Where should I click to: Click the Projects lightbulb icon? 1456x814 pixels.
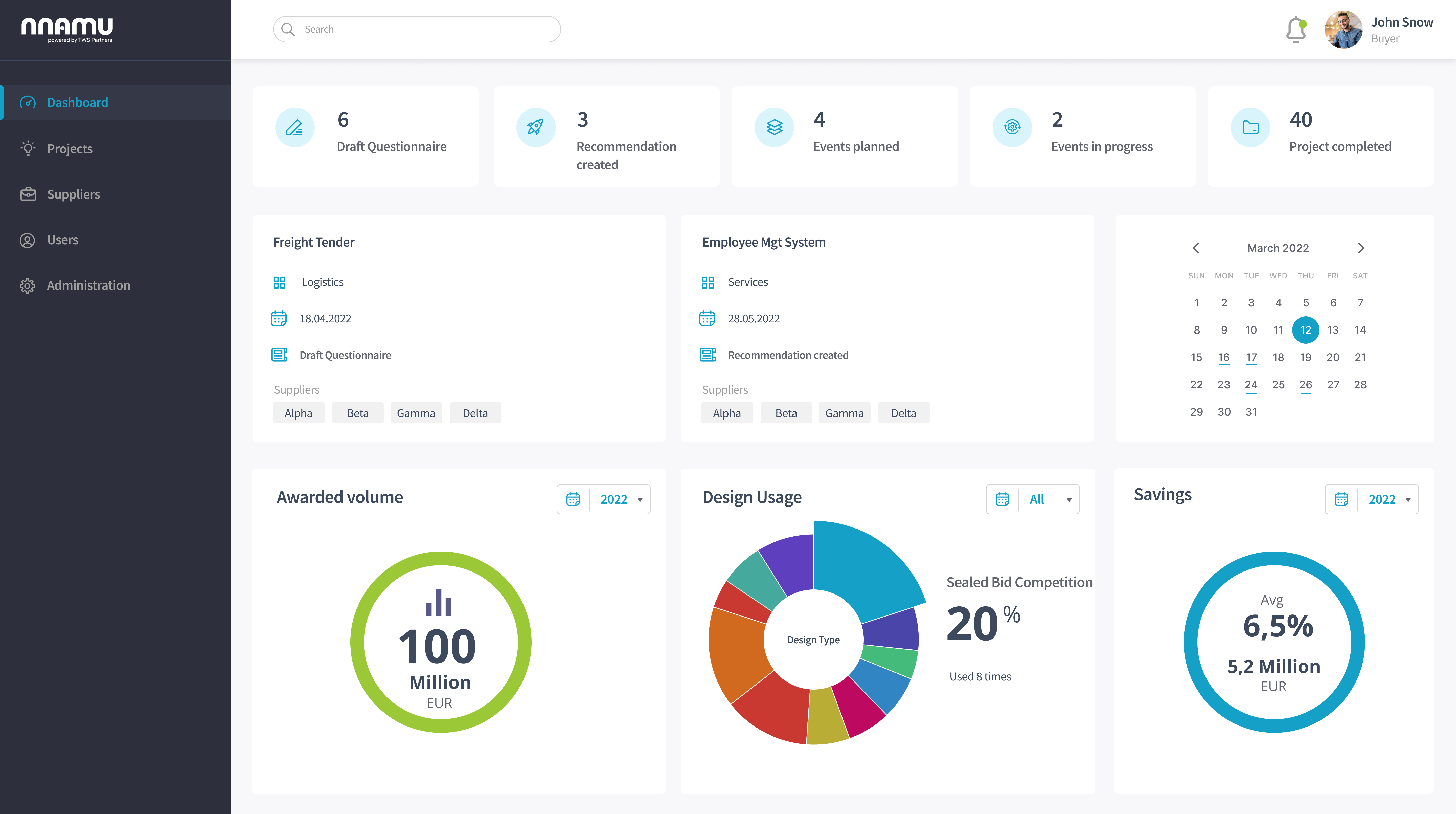pos(28,148)
